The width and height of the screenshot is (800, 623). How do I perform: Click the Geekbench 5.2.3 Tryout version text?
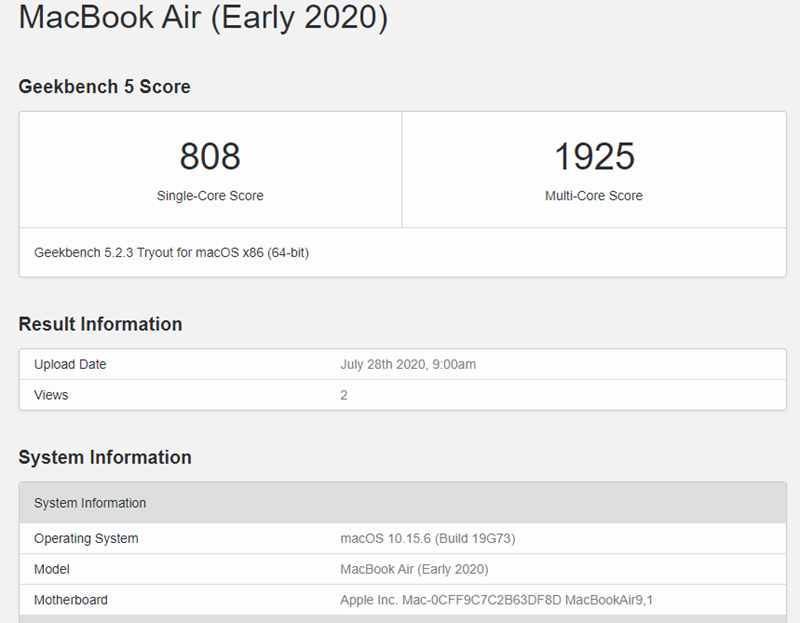[x=171, y=253]
